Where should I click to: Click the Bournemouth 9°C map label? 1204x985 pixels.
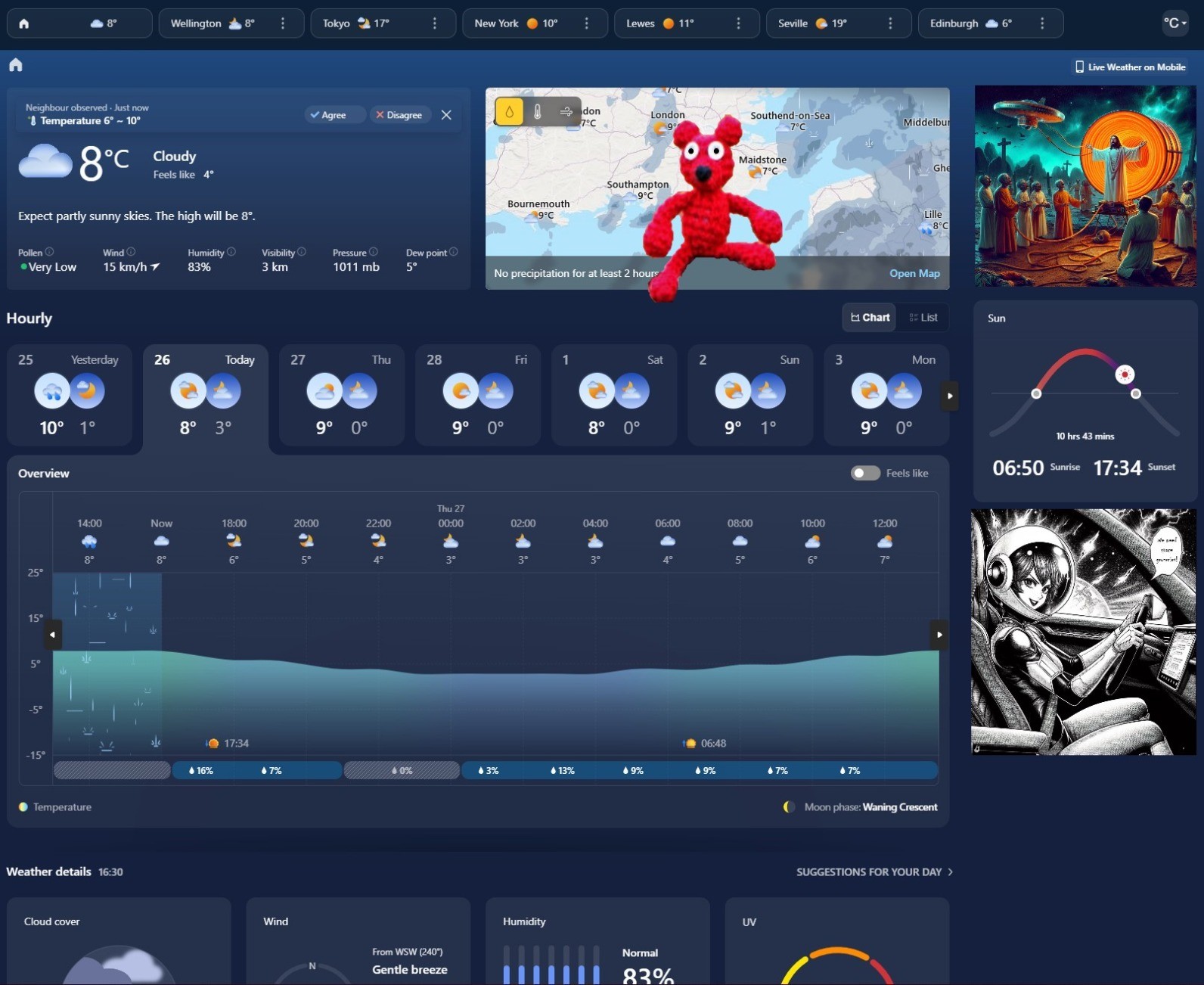[538, 210]
